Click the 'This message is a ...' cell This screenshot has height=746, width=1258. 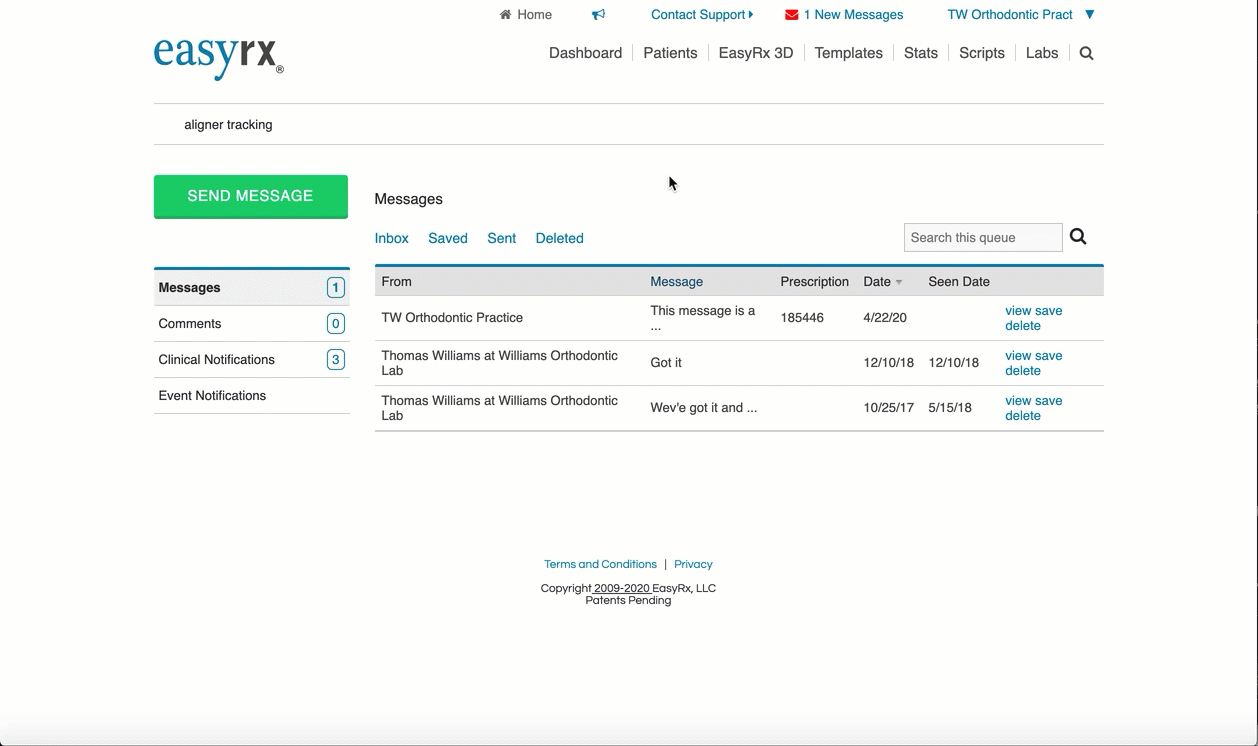click(703, 318)
